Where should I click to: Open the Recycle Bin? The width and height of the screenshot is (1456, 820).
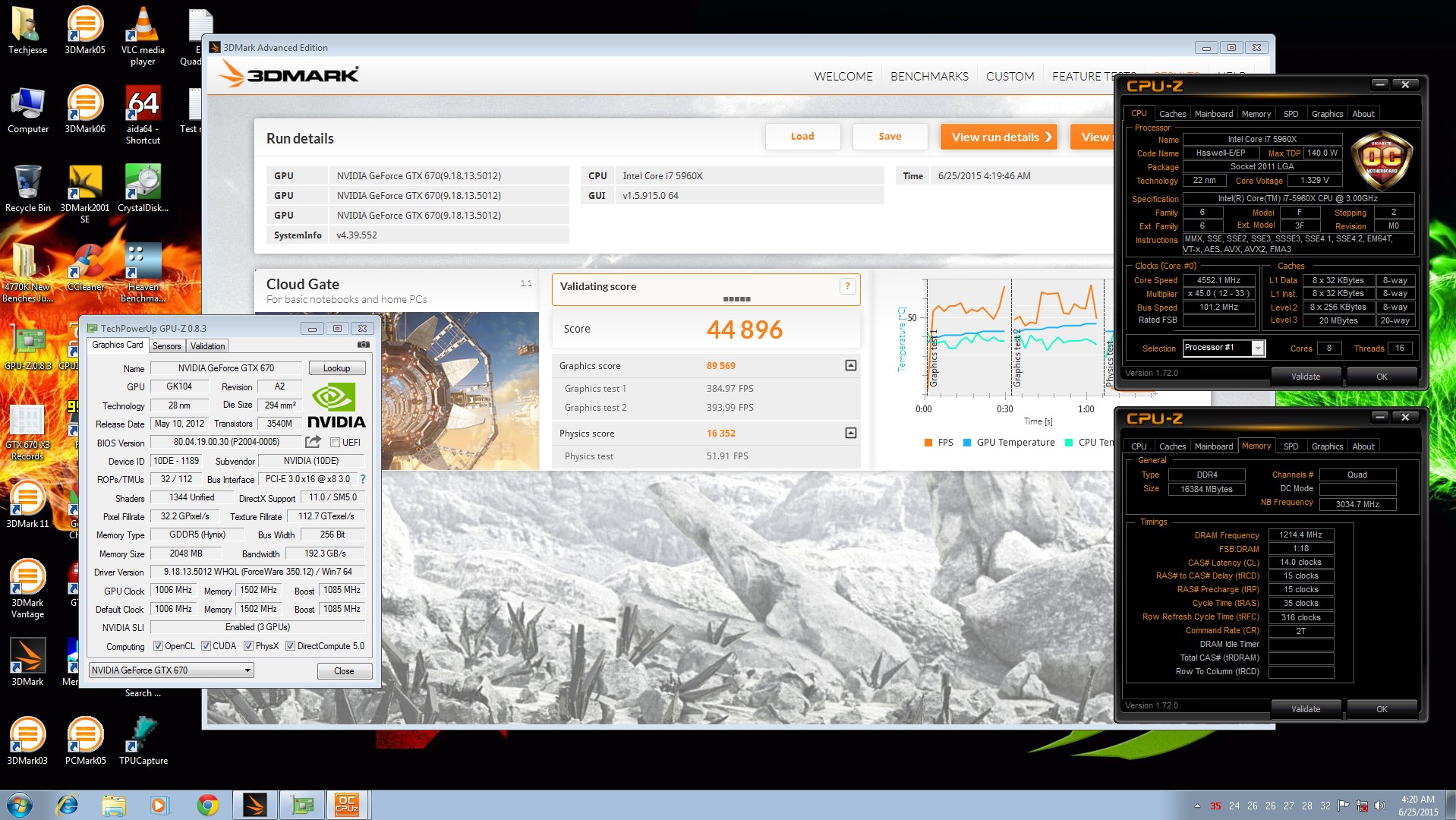[27, 189]
